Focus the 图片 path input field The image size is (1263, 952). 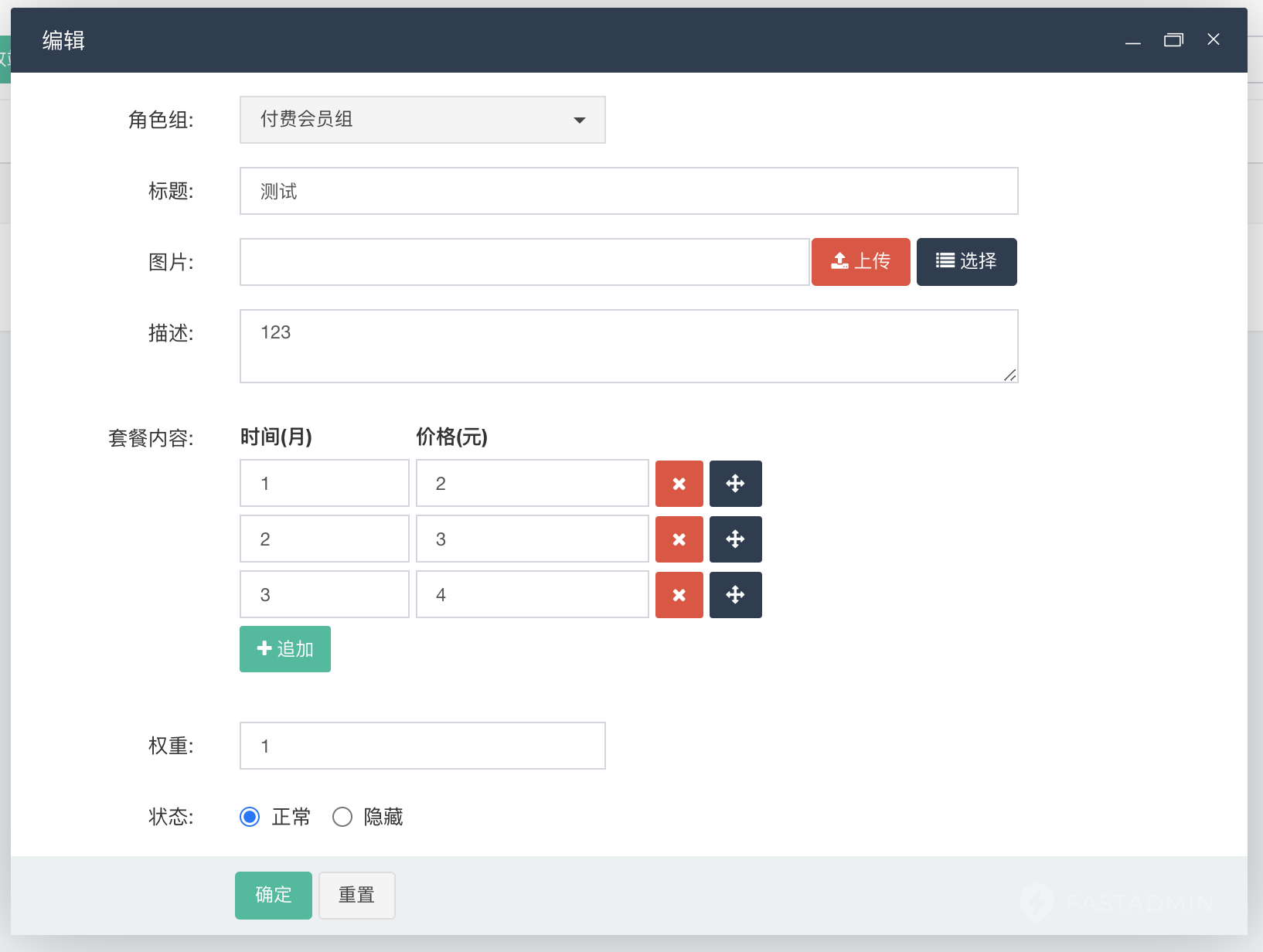point(525,262)
